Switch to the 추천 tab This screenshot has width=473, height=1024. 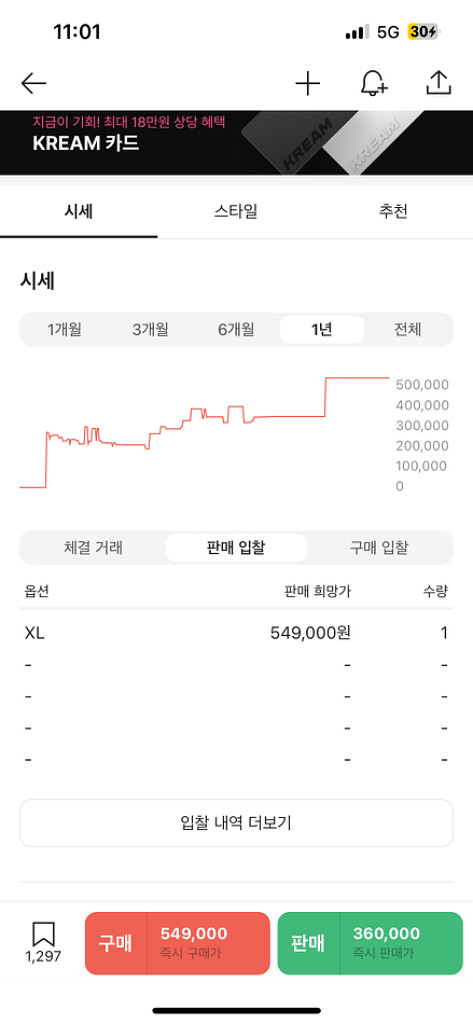393,212
